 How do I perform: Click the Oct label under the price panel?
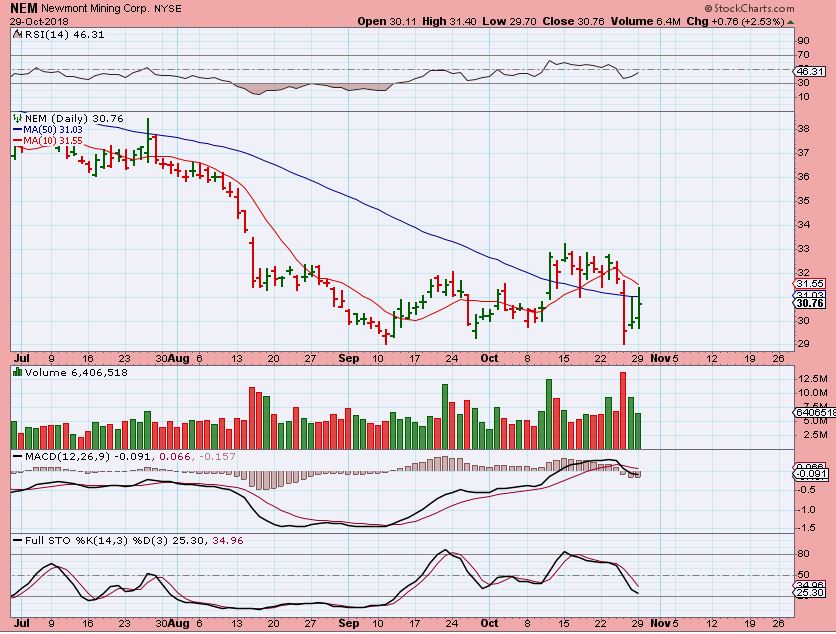[x=489, y=358]
